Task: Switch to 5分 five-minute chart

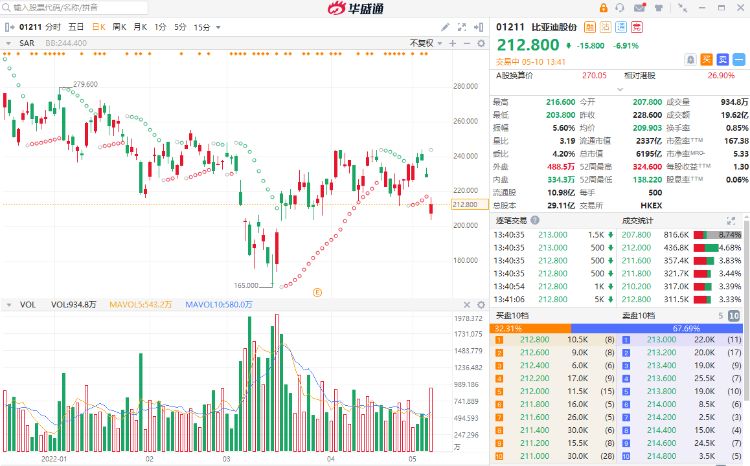Action: click(180, 27)
